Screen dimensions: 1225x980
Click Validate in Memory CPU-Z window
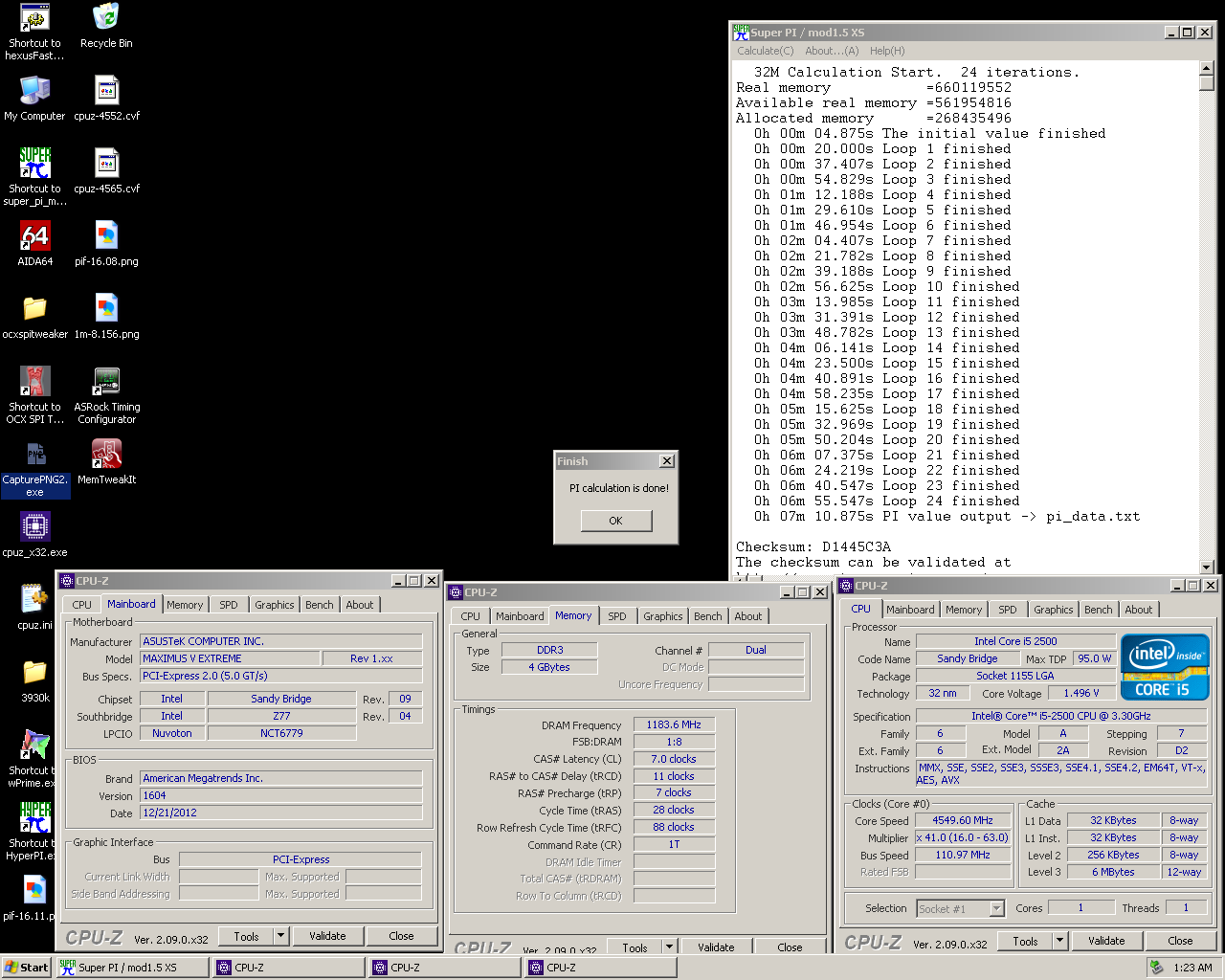click(716, 947)
